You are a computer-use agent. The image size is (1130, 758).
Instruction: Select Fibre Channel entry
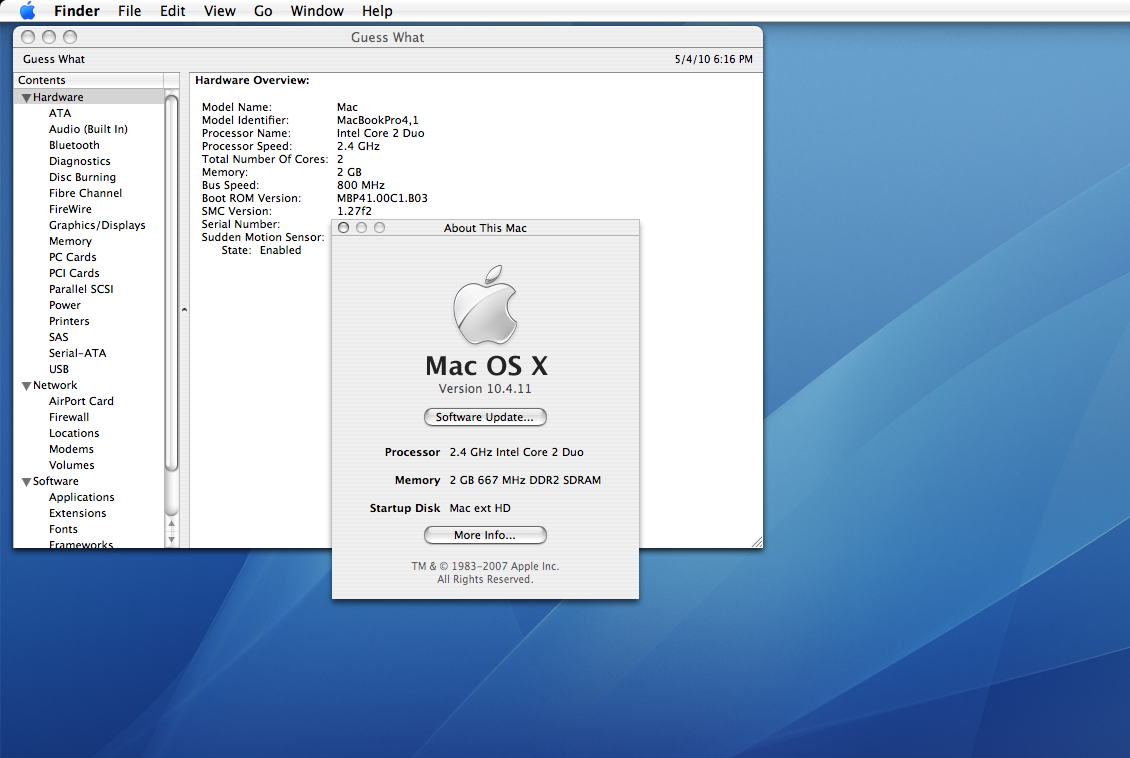point(85,193)
